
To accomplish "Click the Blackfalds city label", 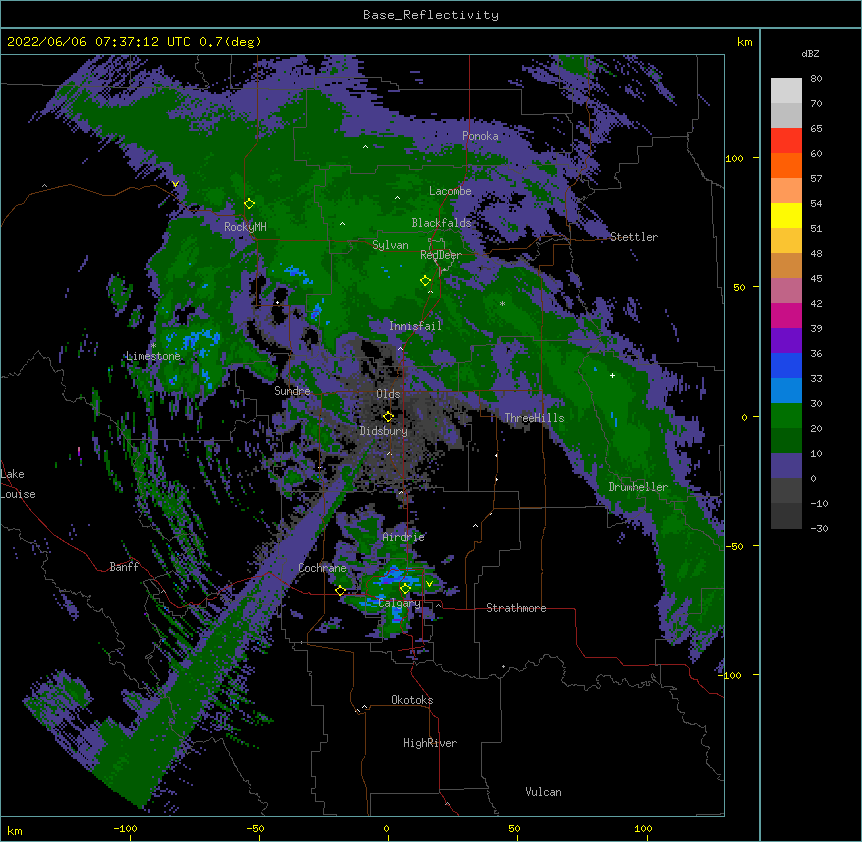I will tap(441, 223).
